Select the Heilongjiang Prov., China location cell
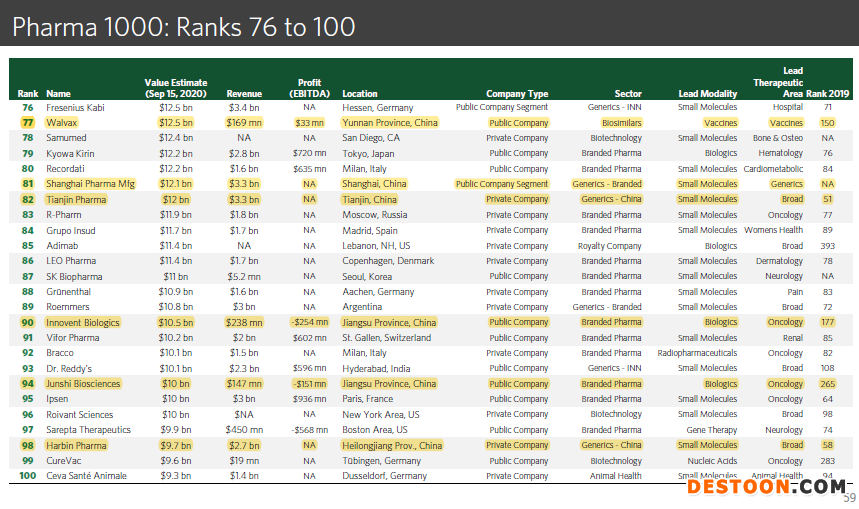The height and width of the screenshot is (509, 859). (390, 446)
